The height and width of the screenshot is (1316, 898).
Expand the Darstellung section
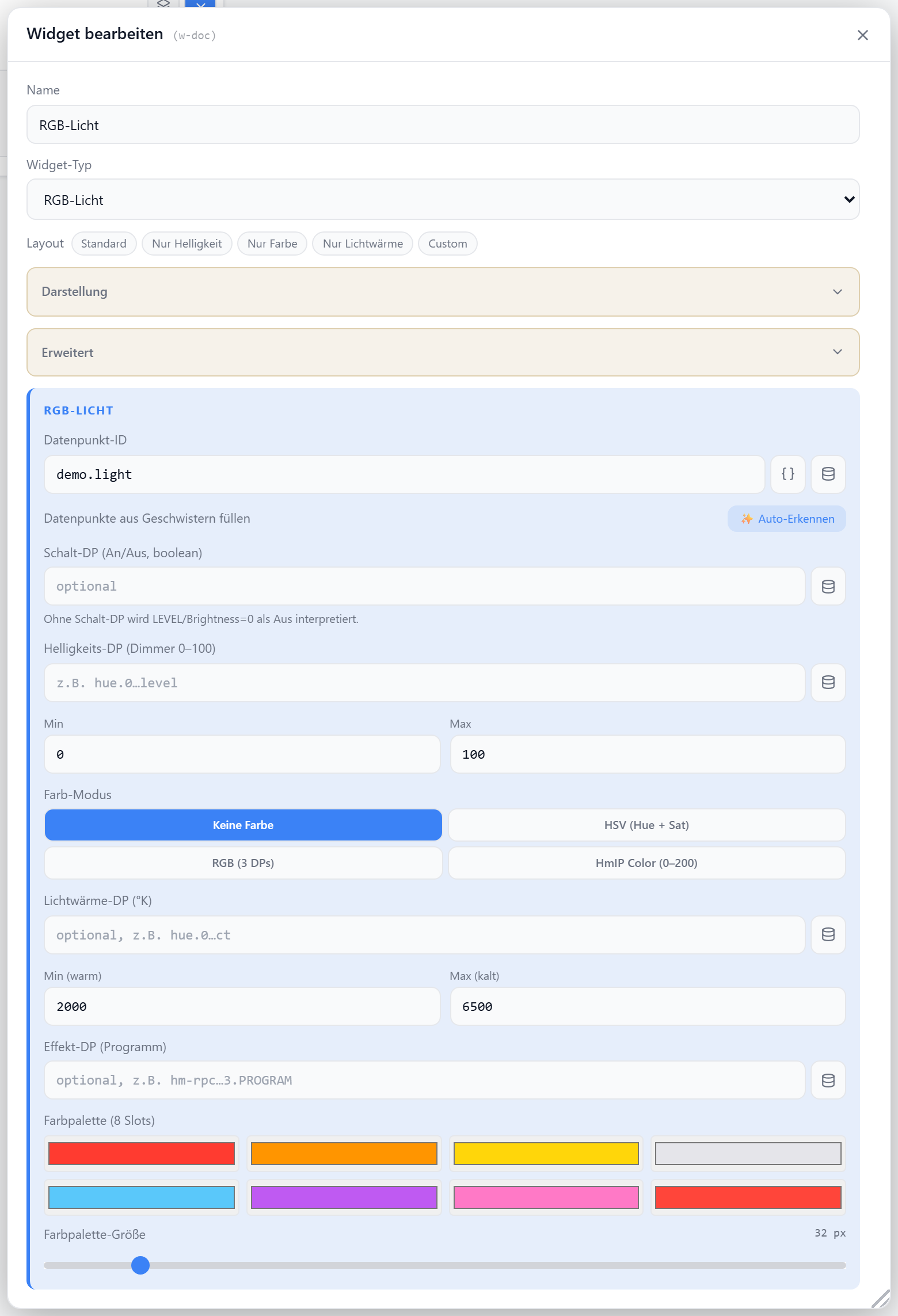(443, 291)
